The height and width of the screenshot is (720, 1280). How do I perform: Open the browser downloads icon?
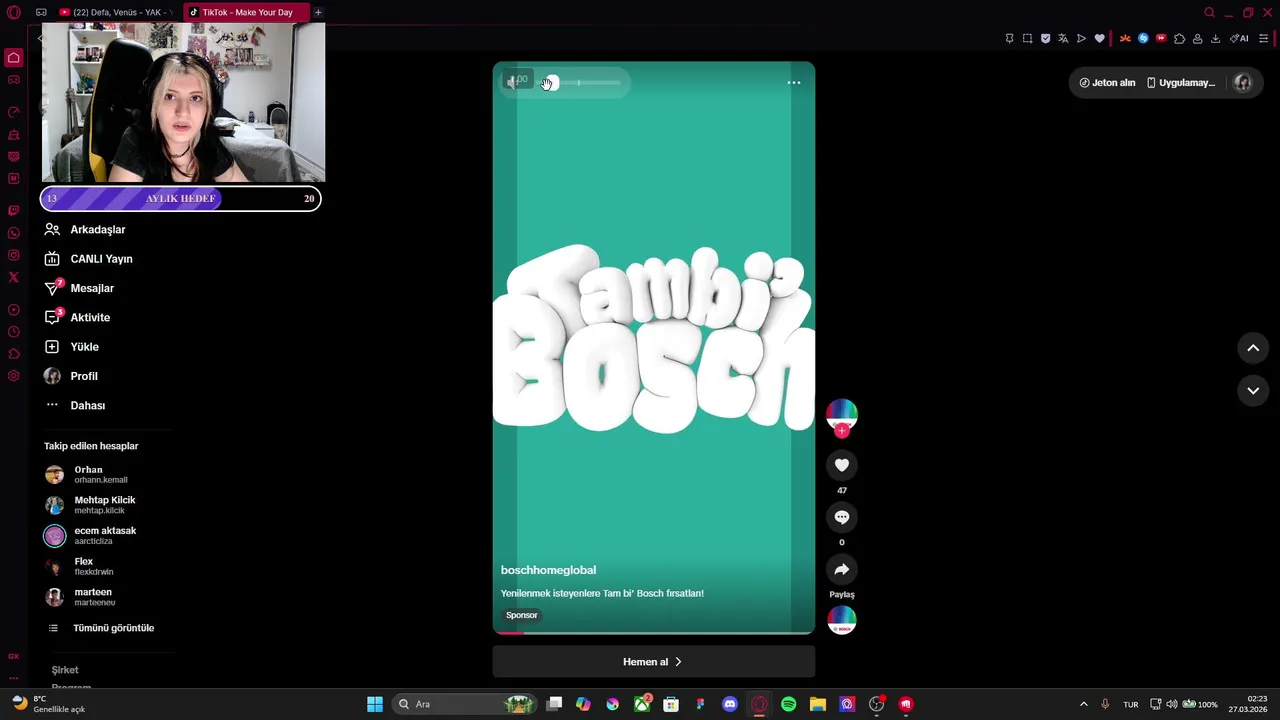pos(1215,38)
